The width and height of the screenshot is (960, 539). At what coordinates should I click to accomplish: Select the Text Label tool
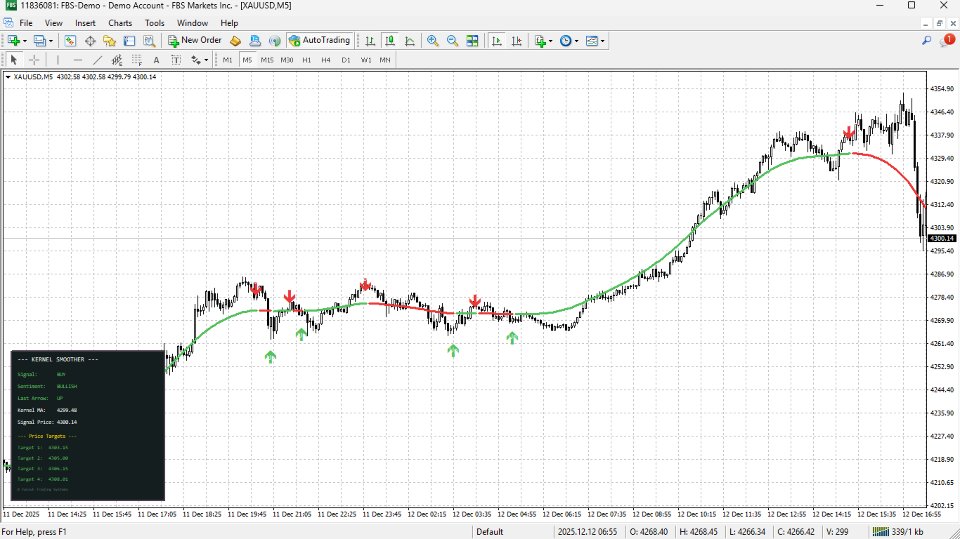pyautogui.click(x=176, y=59)
